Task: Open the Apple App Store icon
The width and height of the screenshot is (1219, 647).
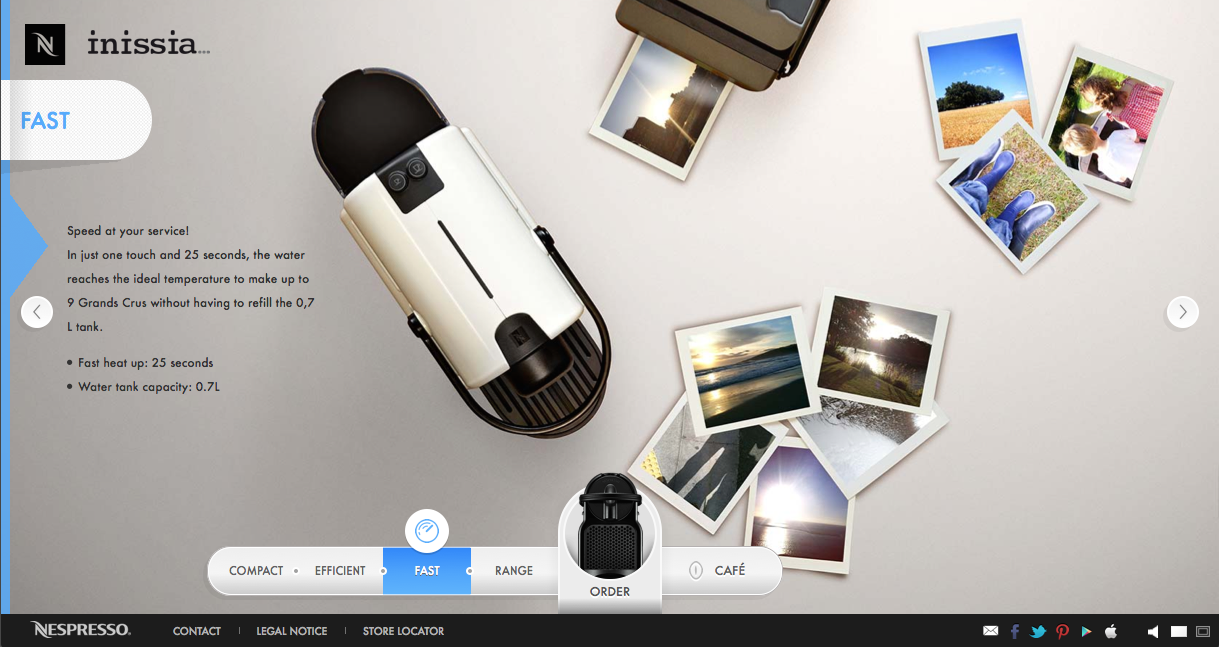Action: pyautogui.click(x=1110, y=631)
